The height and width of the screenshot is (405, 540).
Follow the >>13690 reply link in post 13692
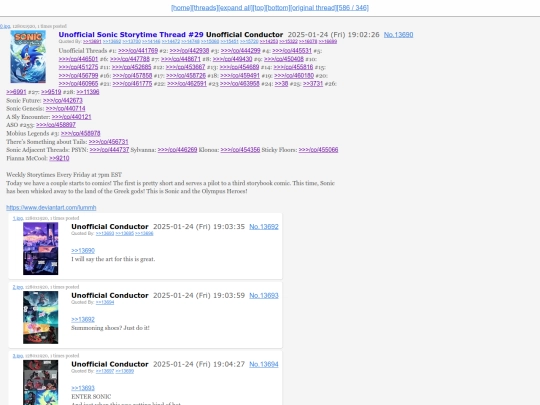coord(83,251)
